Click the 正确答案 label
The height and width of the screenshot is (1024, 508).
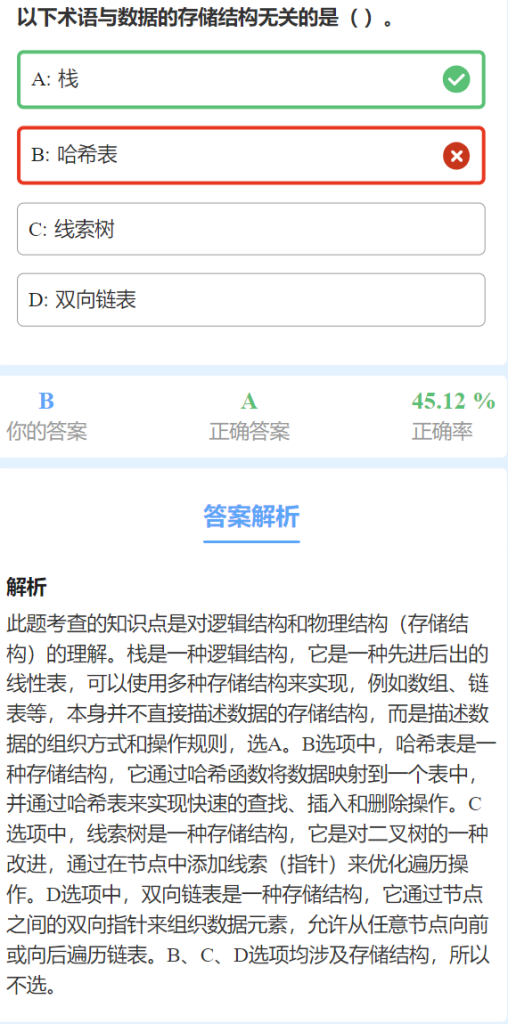point(249,431)
